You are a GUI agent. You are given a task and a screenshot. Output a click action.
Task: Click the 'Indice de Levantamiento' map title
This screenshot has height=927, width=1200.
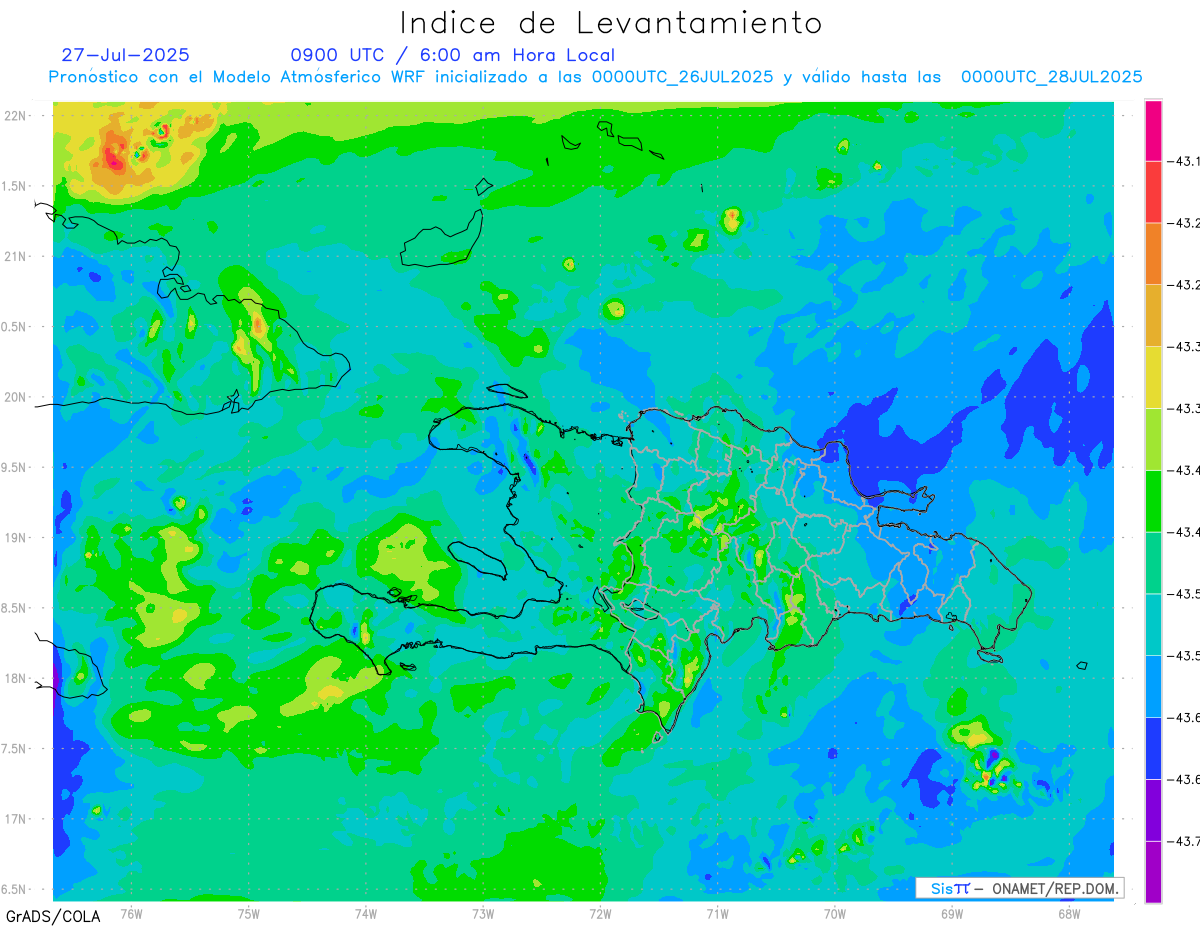click(611, 23)
